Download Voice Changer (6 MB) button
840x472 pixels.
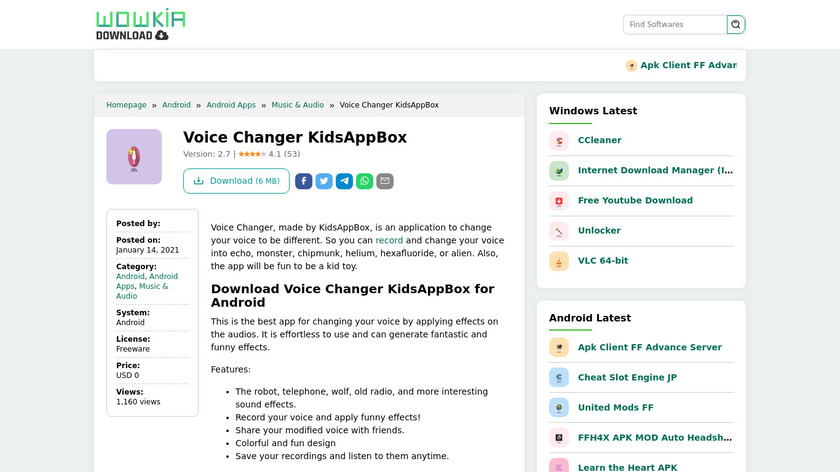pos(236,181)
